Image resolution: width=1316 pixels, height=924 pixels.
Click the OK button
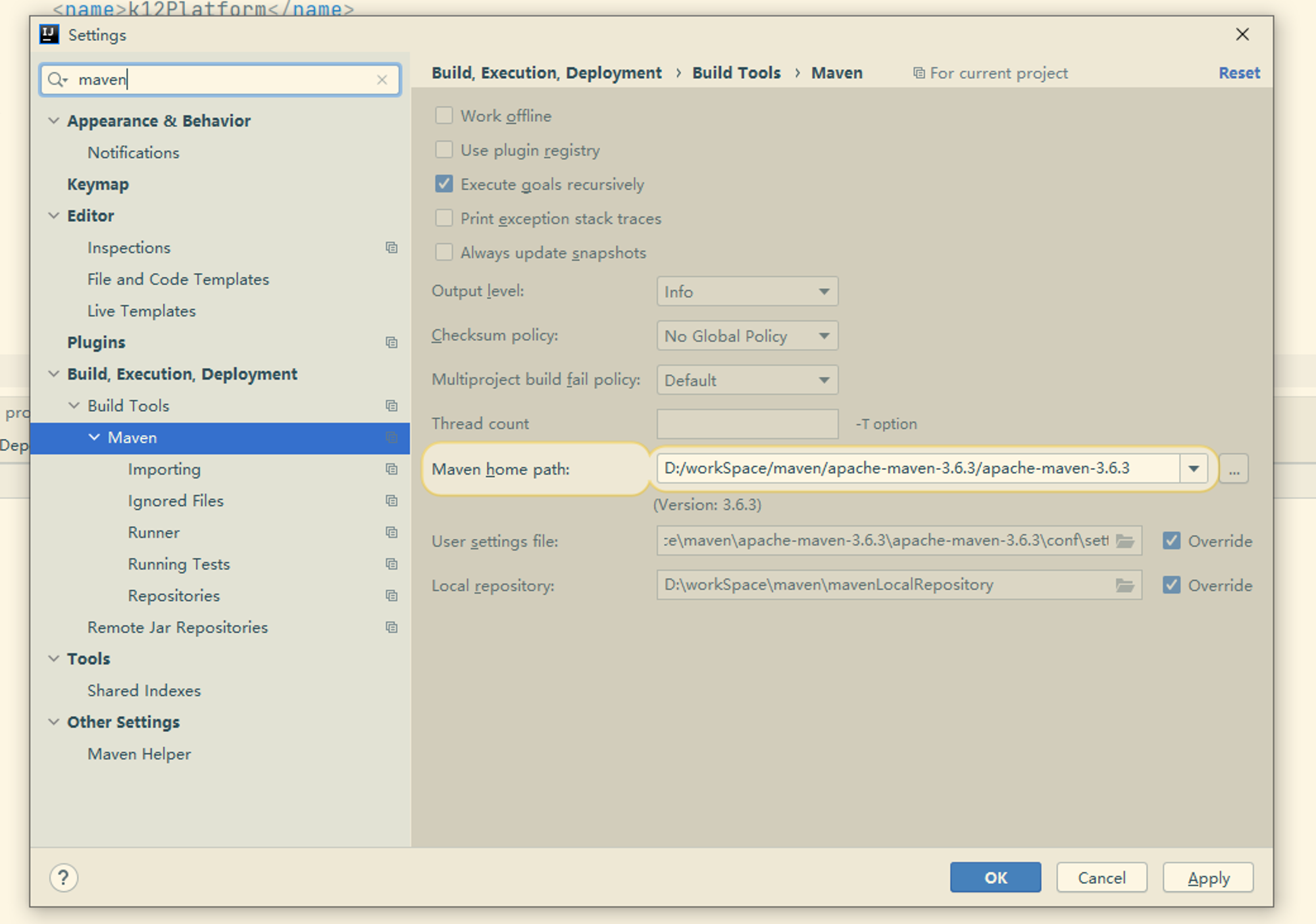click(x=996, y=877)
